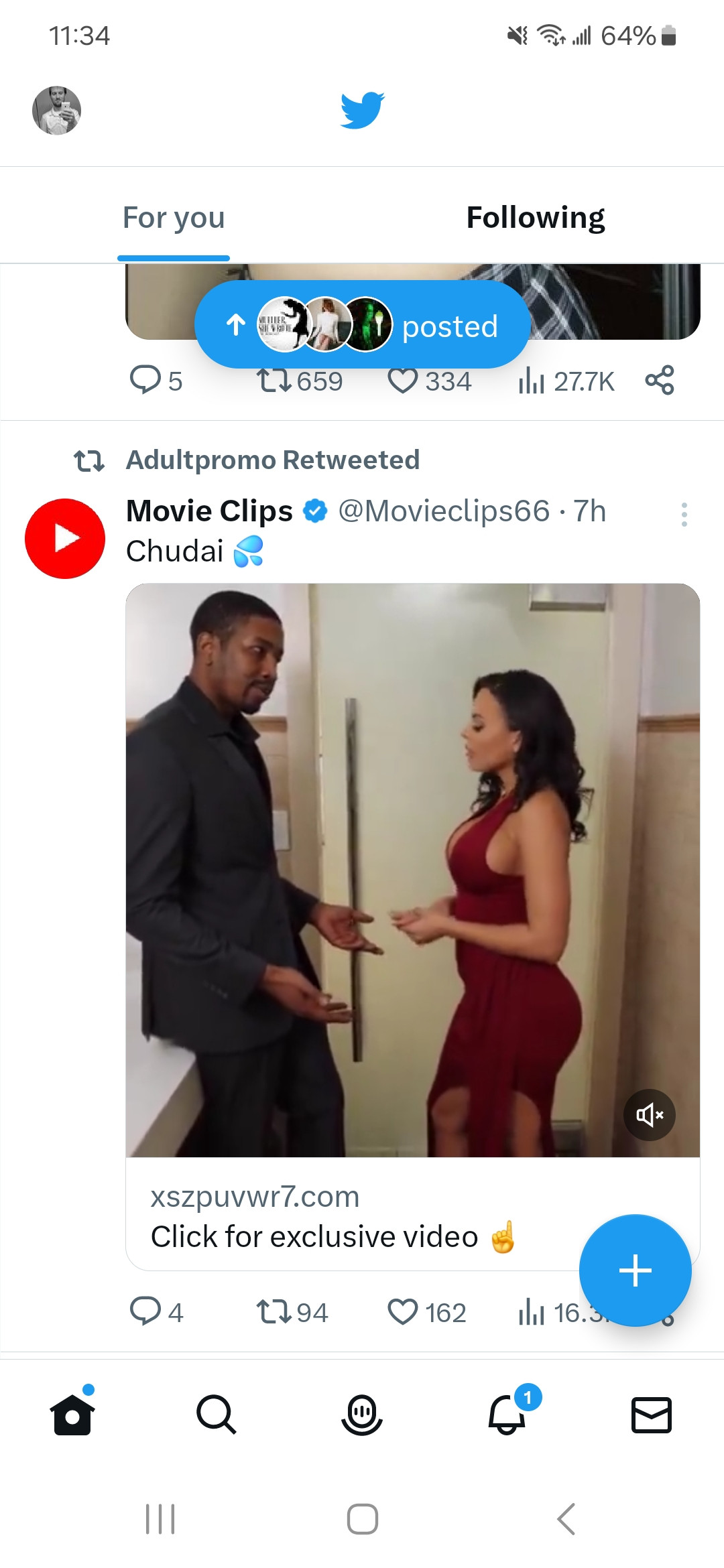Compose a new tweet with plus button

coord(635,1270)
